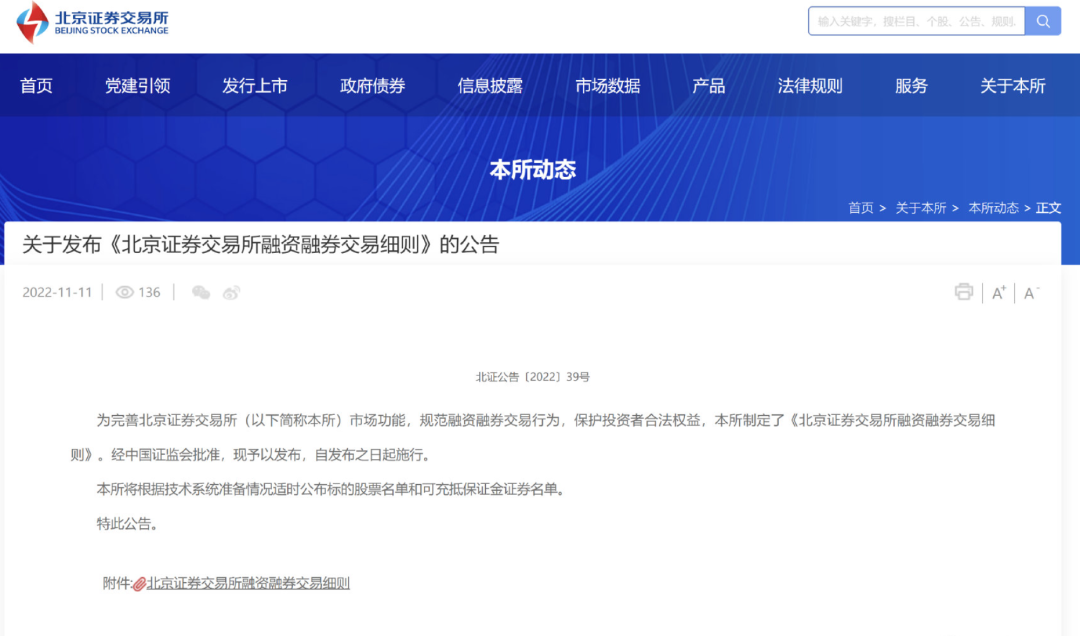
Task: Click the 特此公告 closing line
Action: 127,524
